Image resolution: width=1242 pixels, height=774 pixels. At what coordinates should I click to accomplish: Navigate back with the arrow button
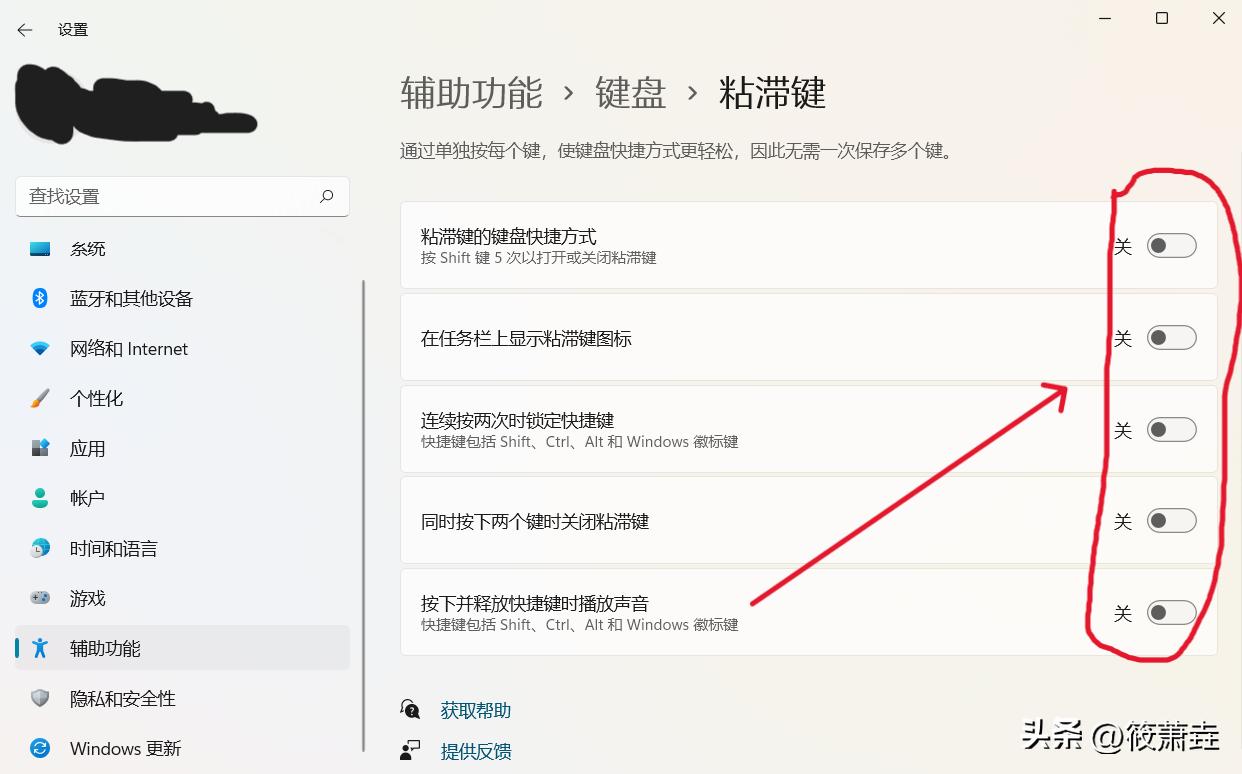click(x=23, y=30)
